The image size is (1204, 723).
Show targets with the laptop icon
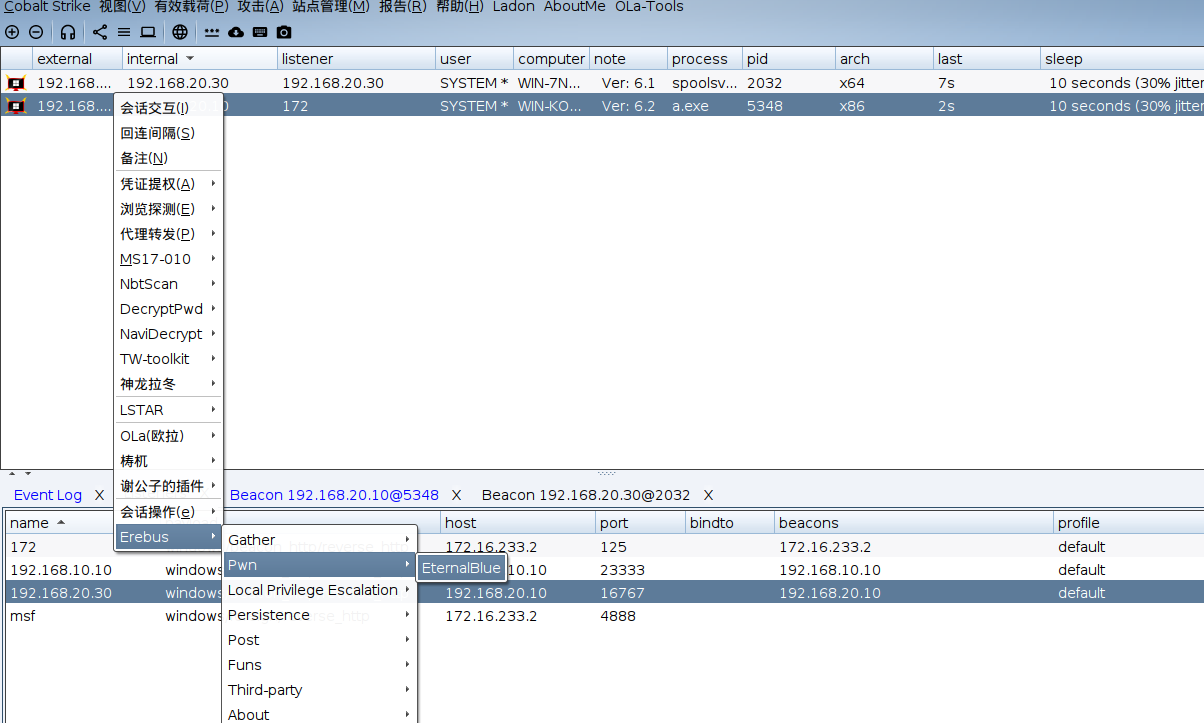click(x=148, y=32)
